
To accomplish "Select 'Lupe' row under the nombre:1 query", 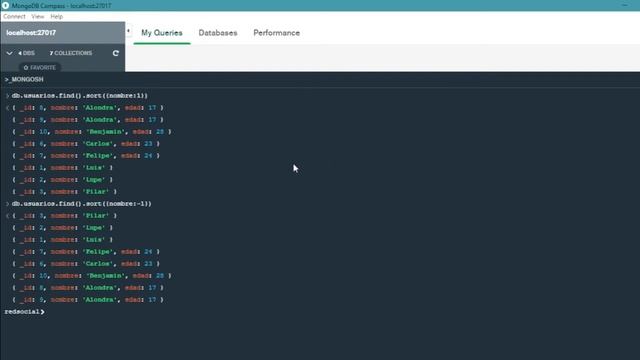I will 62,180.
